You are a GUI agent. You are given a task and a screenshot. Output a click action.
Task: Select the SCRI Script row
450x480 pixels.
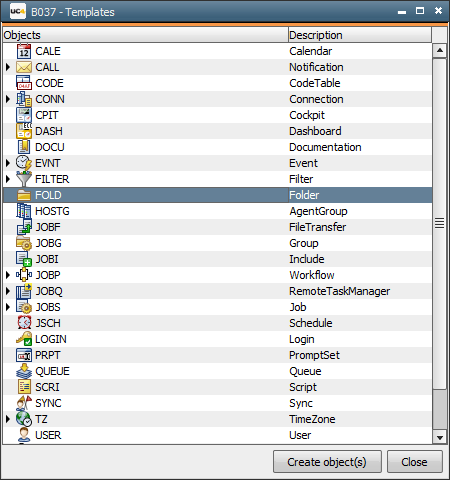(x=217, y=387)
